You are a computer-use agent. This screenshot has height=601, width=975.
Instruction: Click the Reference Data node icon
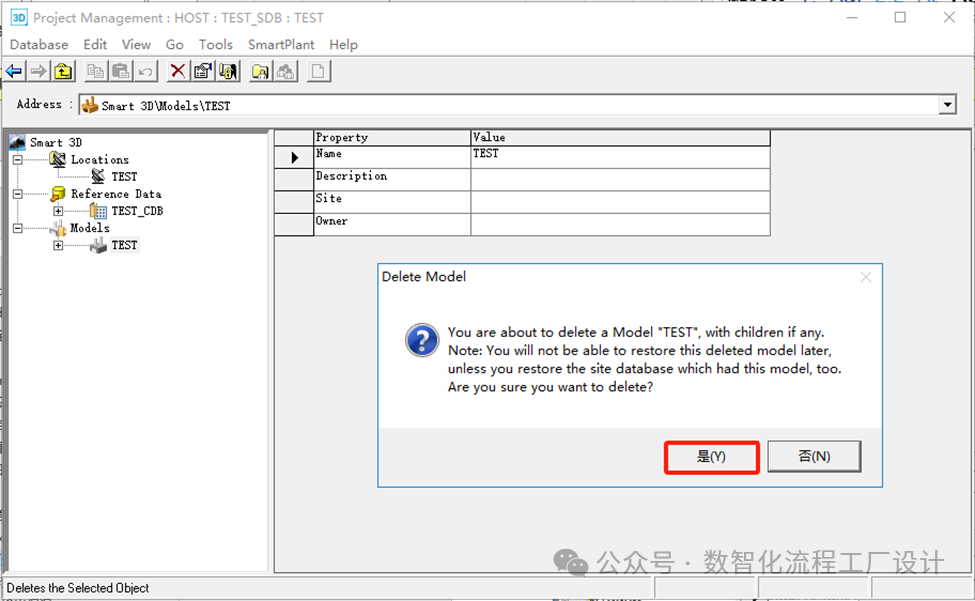[x=58, y=194]
